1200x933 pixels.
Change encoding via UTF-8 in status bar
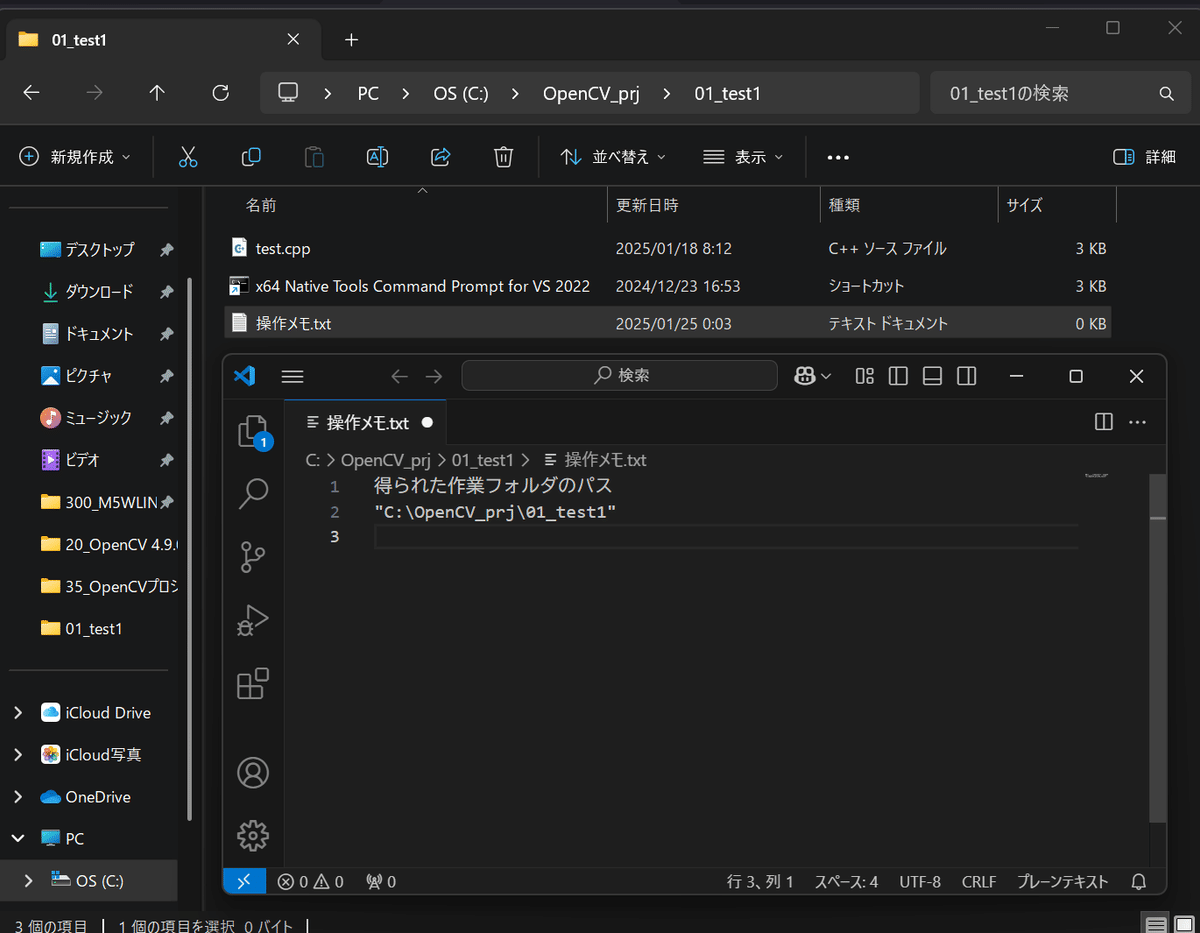click(x=920, y=881)
